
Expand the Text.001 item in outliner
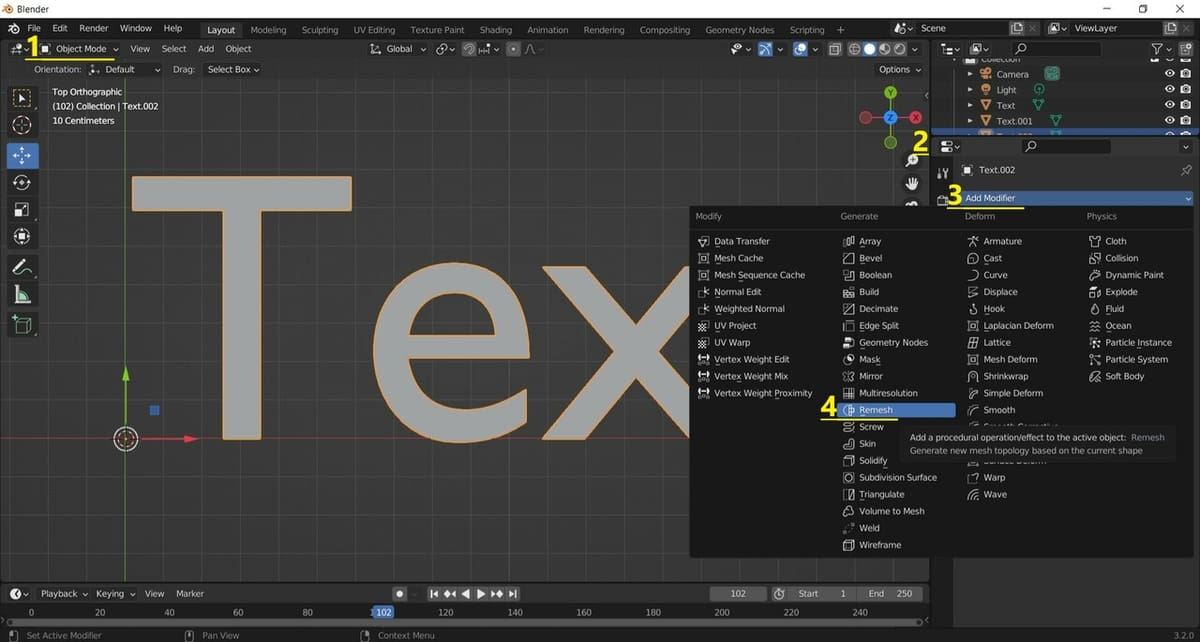pos(970,121)
